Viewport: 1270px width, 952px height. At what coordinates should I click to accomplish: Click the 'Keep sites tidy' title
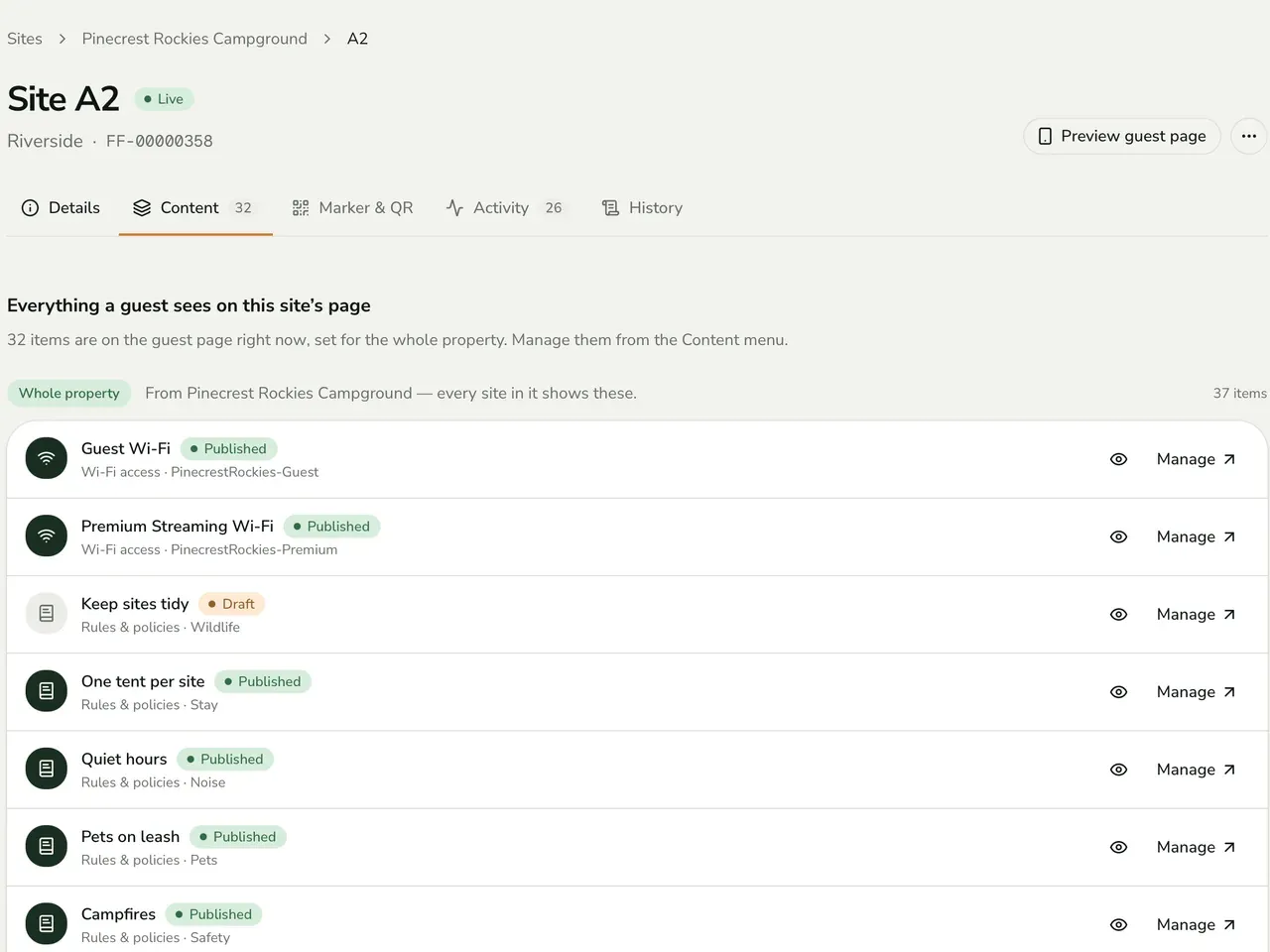135,604
